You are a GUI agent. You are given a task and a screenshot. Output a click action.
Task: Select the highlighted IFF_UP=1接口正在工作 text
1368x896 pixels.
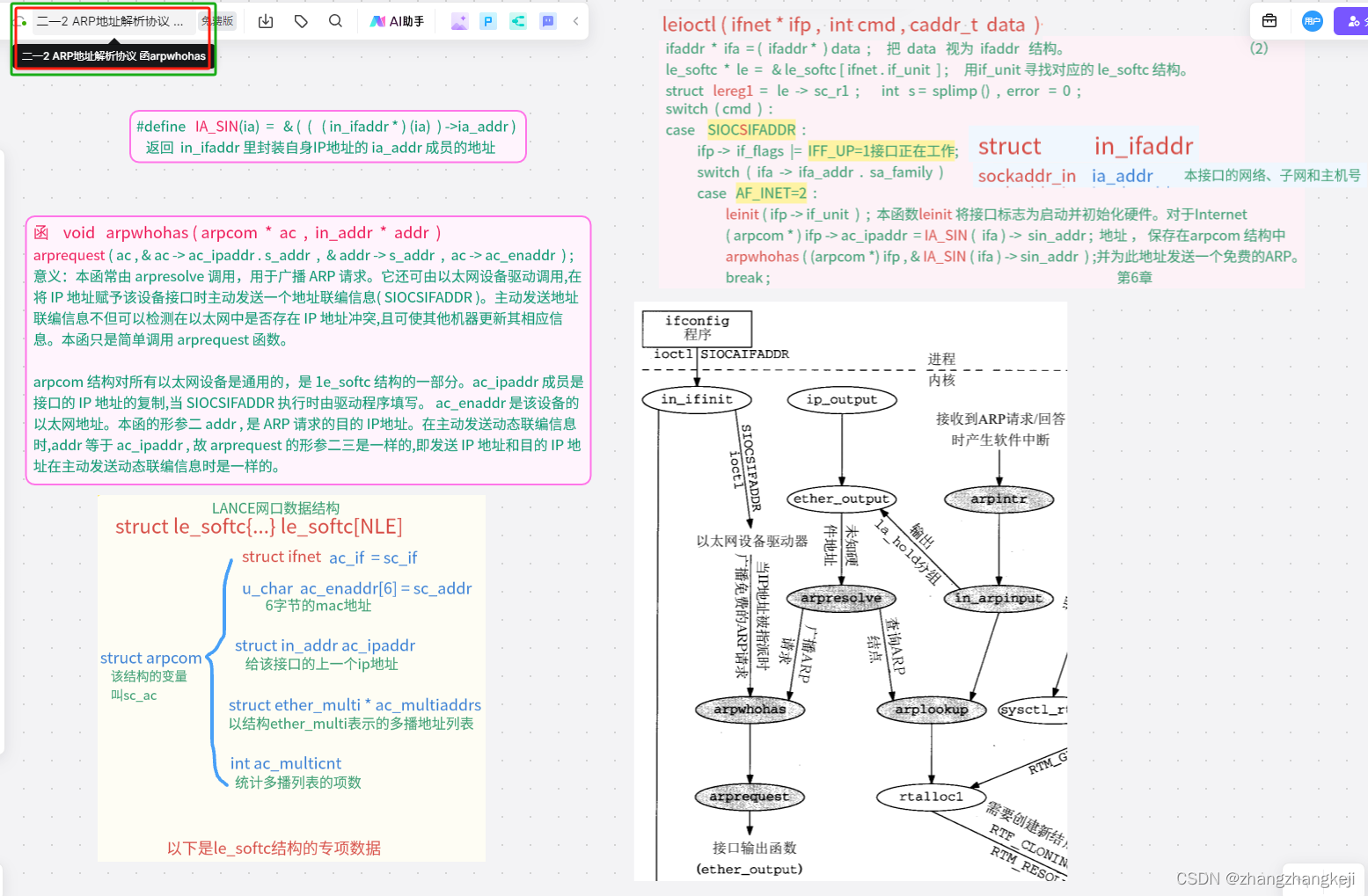point(882,151)
